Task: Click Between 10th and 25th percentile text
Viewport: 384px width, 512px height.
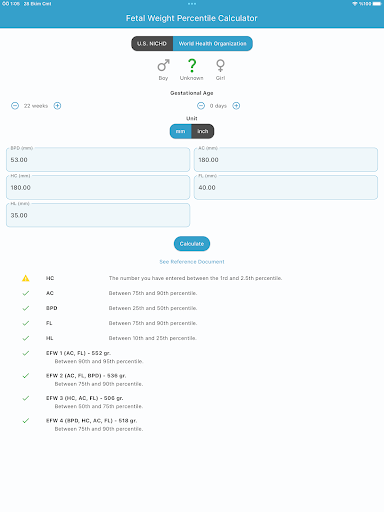Action: (153, 338)
